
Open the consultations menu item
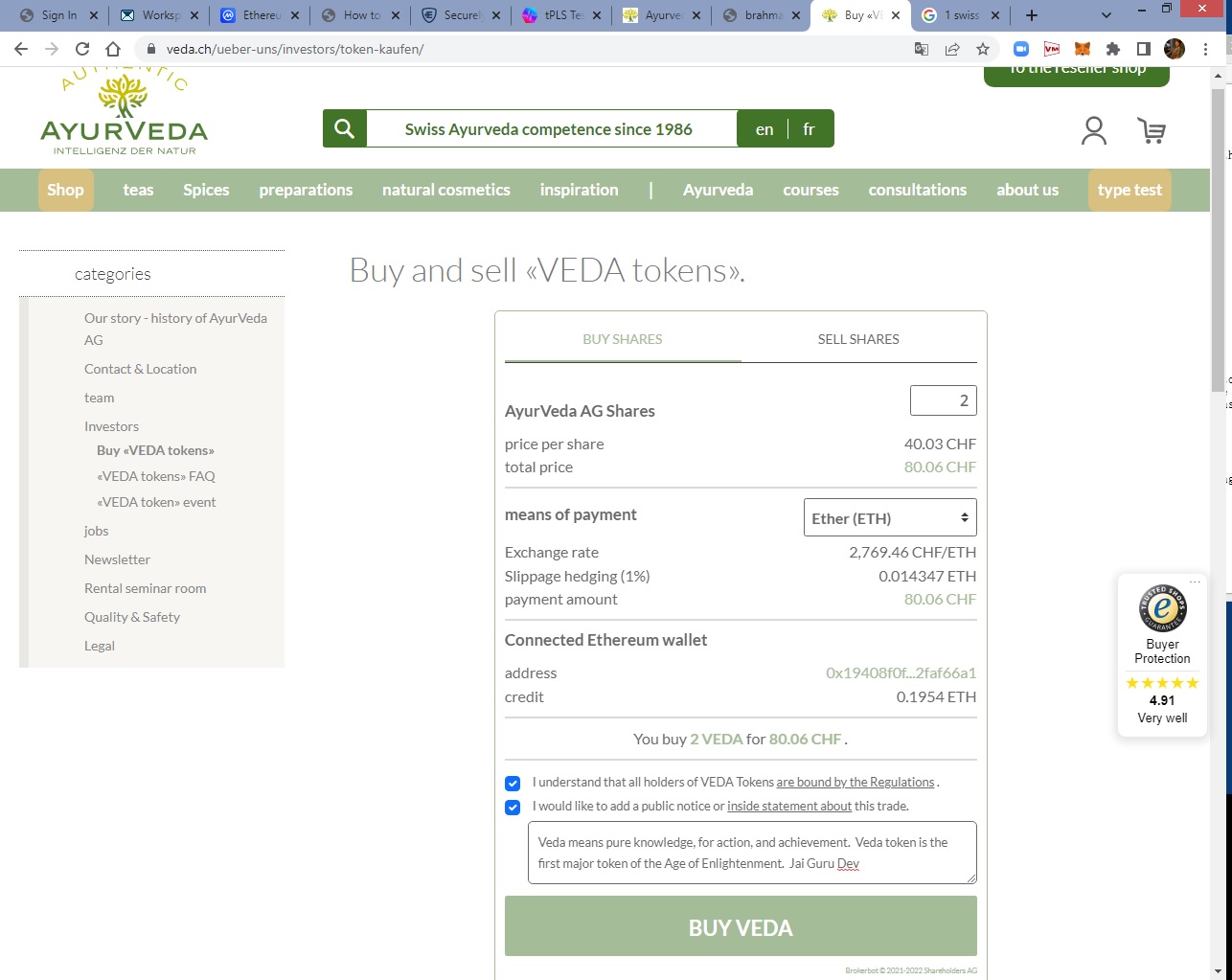click(918, 190)
